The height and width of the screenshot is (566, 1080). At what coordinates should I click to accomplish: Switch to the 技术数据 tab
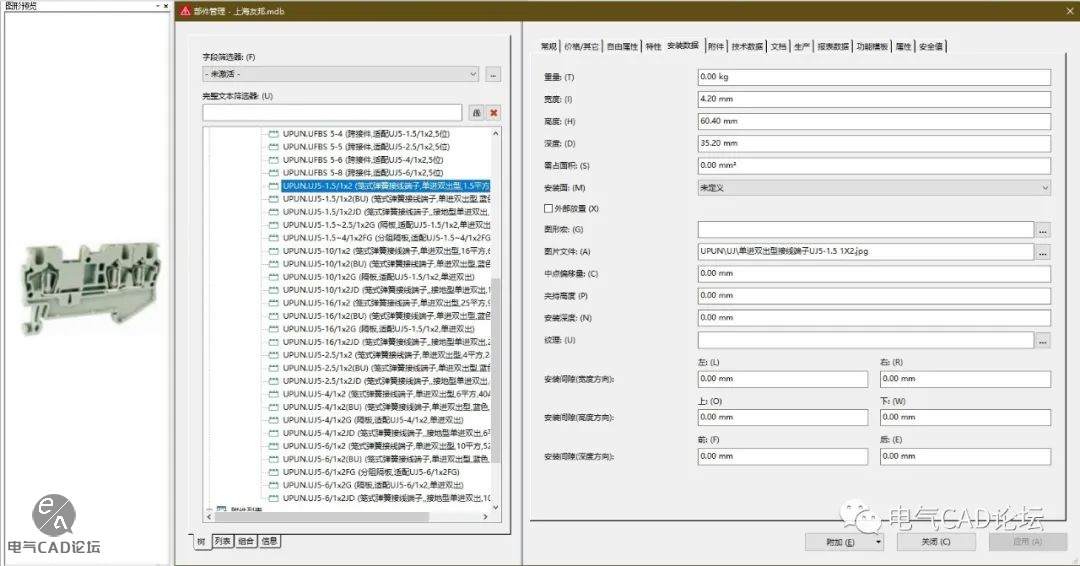point(746,46)
